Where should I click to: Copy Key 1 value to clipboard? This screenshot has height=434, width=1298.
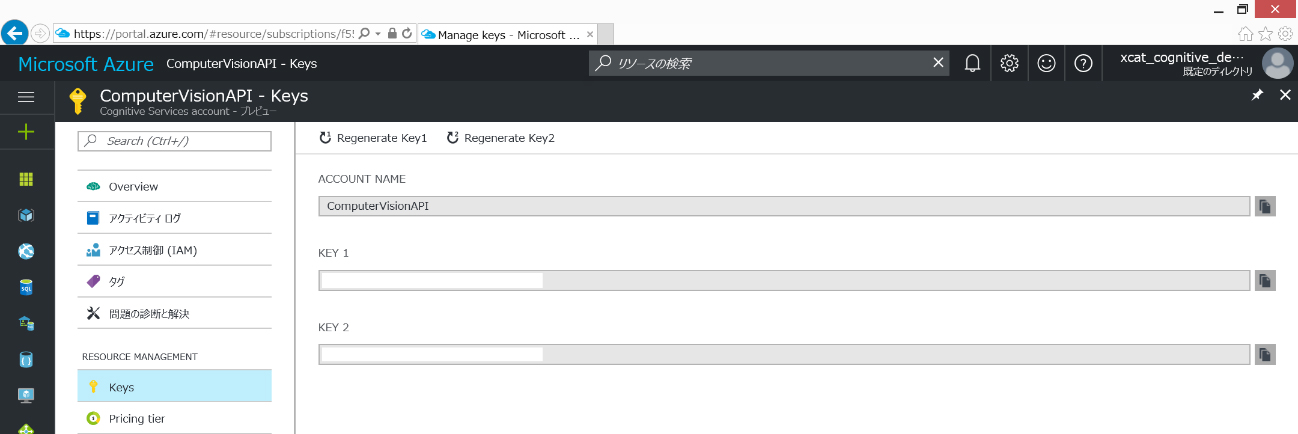pyautogui.click(x=1265, y=280)
